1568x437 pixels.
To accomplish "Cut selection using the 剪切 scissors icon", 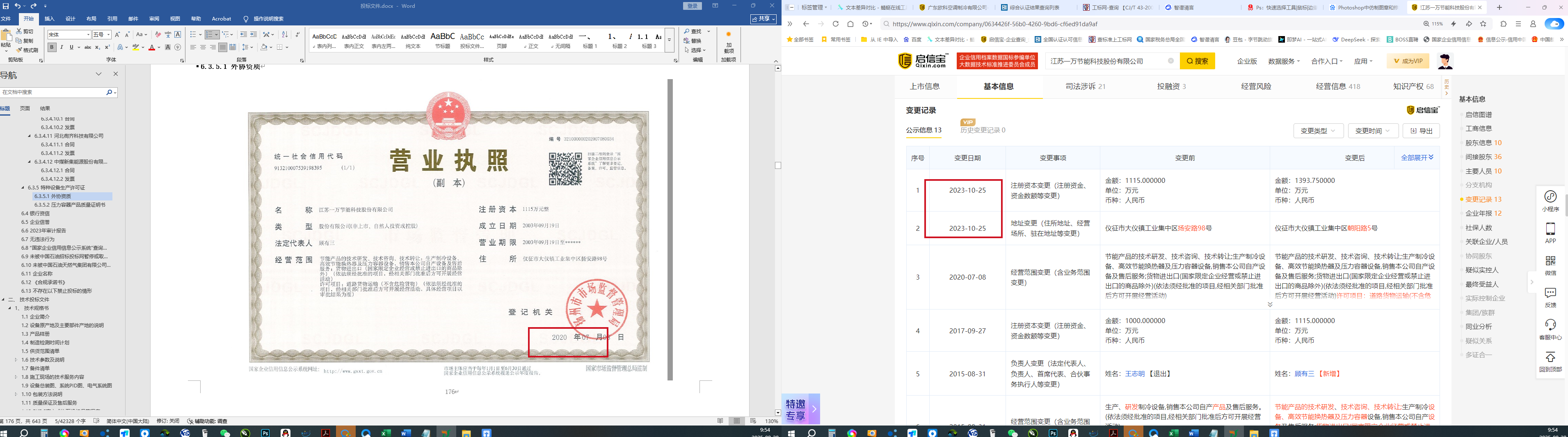I will click(x=25, y=32).
